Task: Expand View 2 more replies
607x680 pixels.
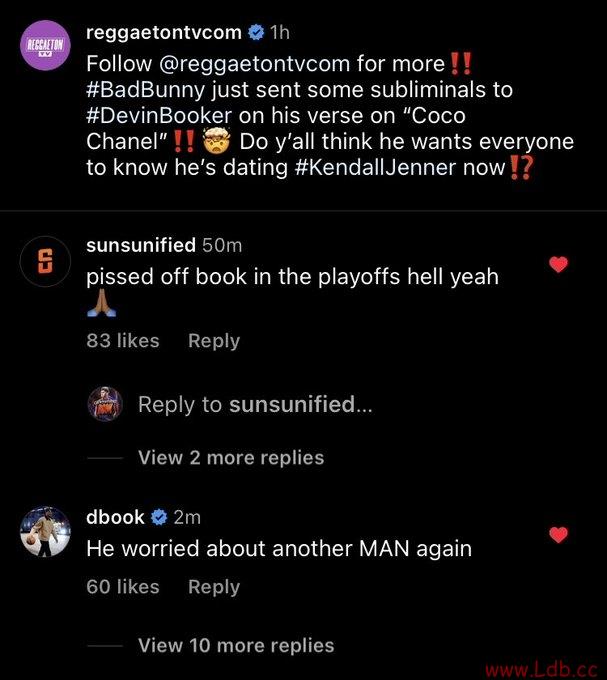Action: 231,458
